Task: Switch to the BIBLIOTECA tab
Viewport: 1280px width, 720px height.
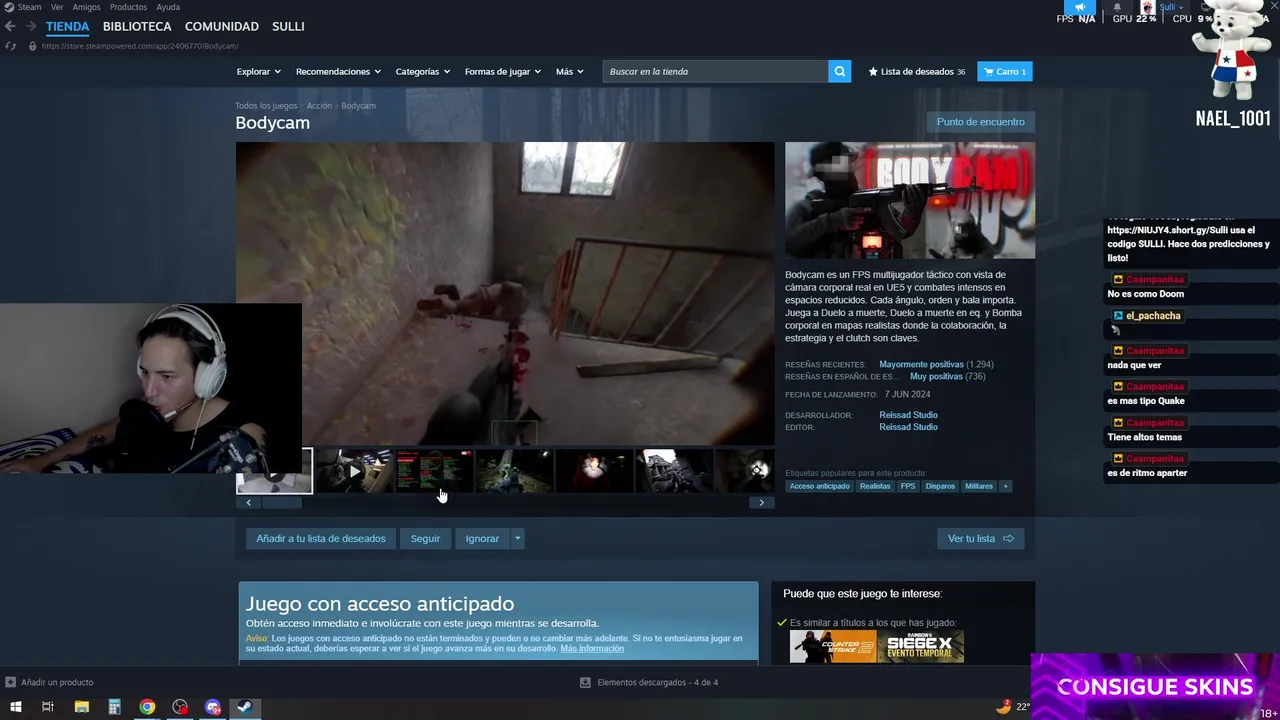Action: point(137,26)
